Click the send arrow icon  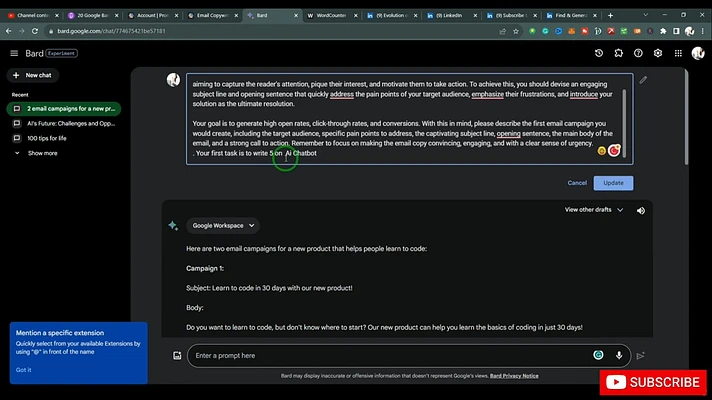tap(640, 356)
